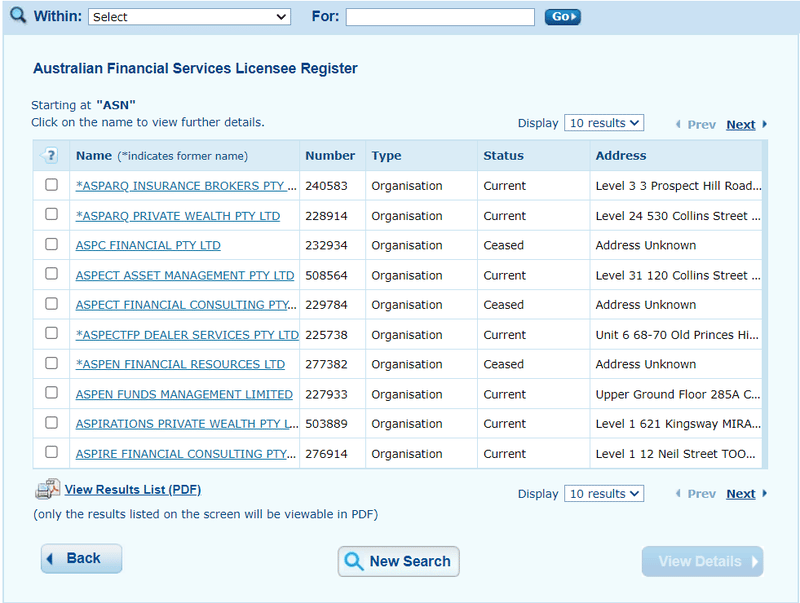Tick checkbox for ASPECT FINANCIAL CONSULTING row

pyautogui.click(x=52, y=304)
